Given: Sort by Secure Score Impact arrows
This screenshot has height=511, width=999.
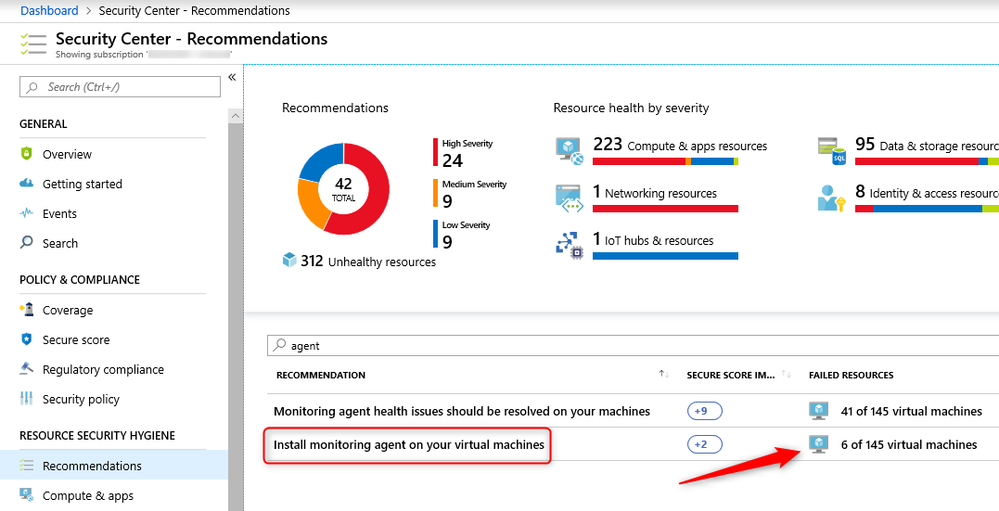Looking at the screenshot, I should click(x=786, y=375).
